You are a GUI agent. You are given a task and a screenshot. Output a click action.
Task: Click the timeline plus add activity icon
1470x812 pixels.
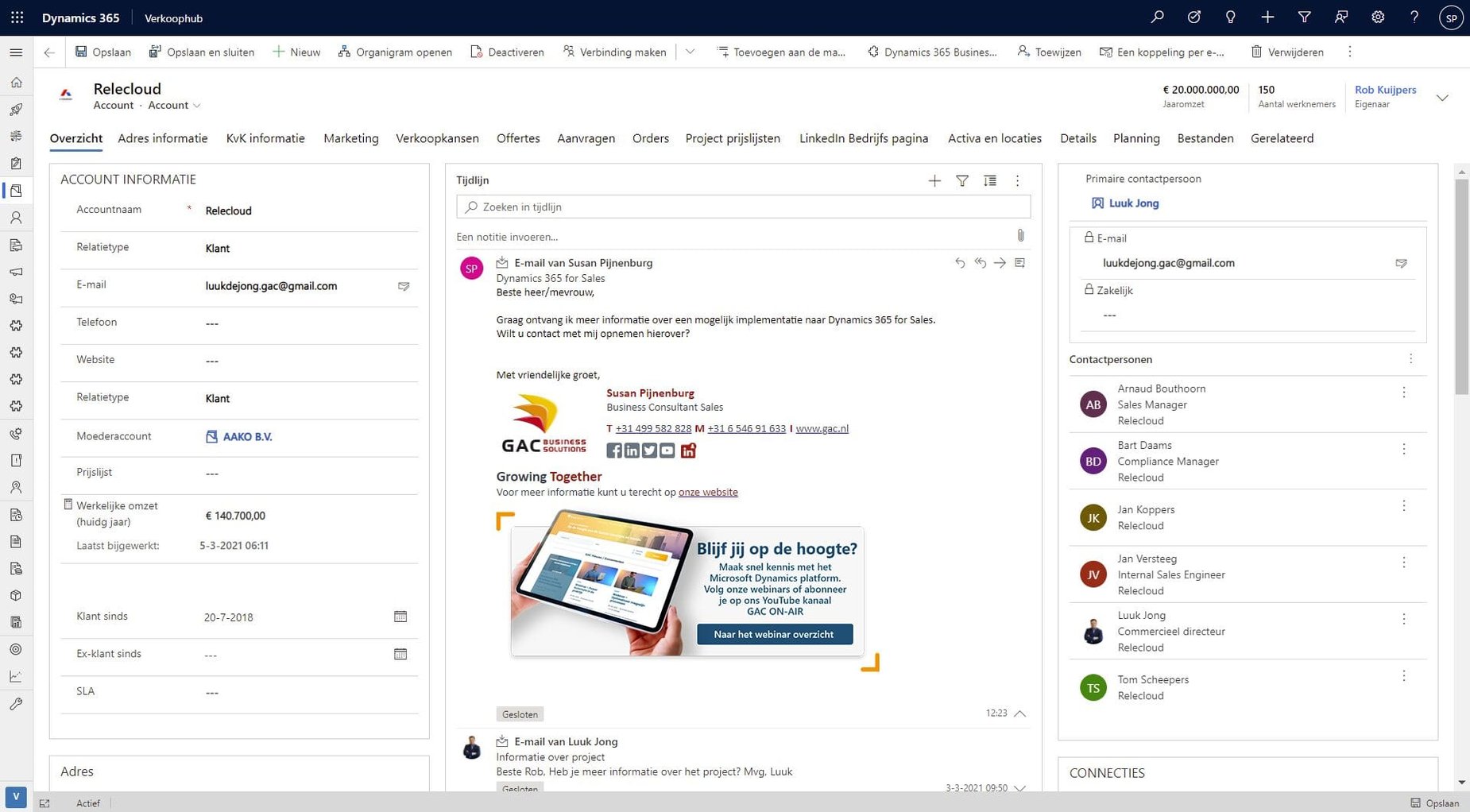click(934, 180)
